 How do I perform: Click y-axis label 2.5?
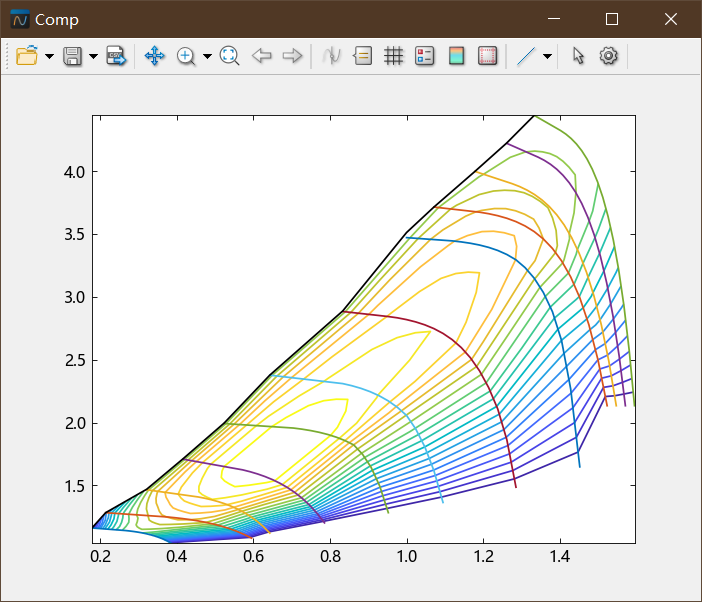[74, 360]
